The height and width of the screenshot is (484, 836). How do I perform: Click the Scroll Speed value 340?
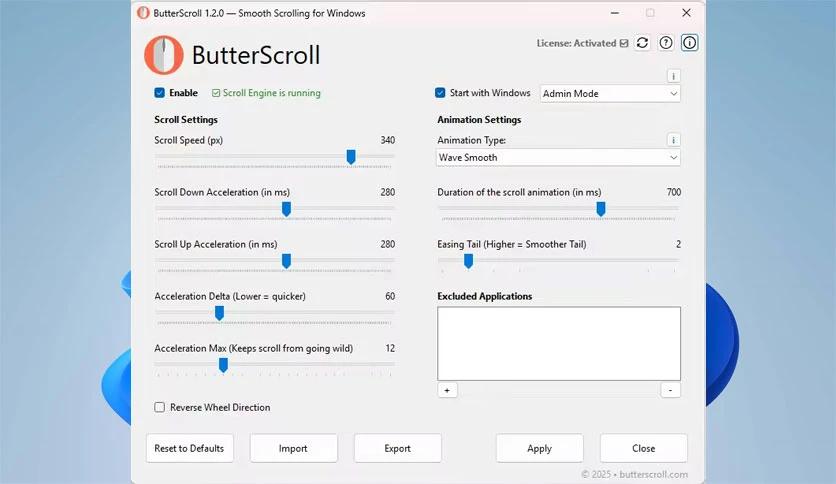click(388, 140)
